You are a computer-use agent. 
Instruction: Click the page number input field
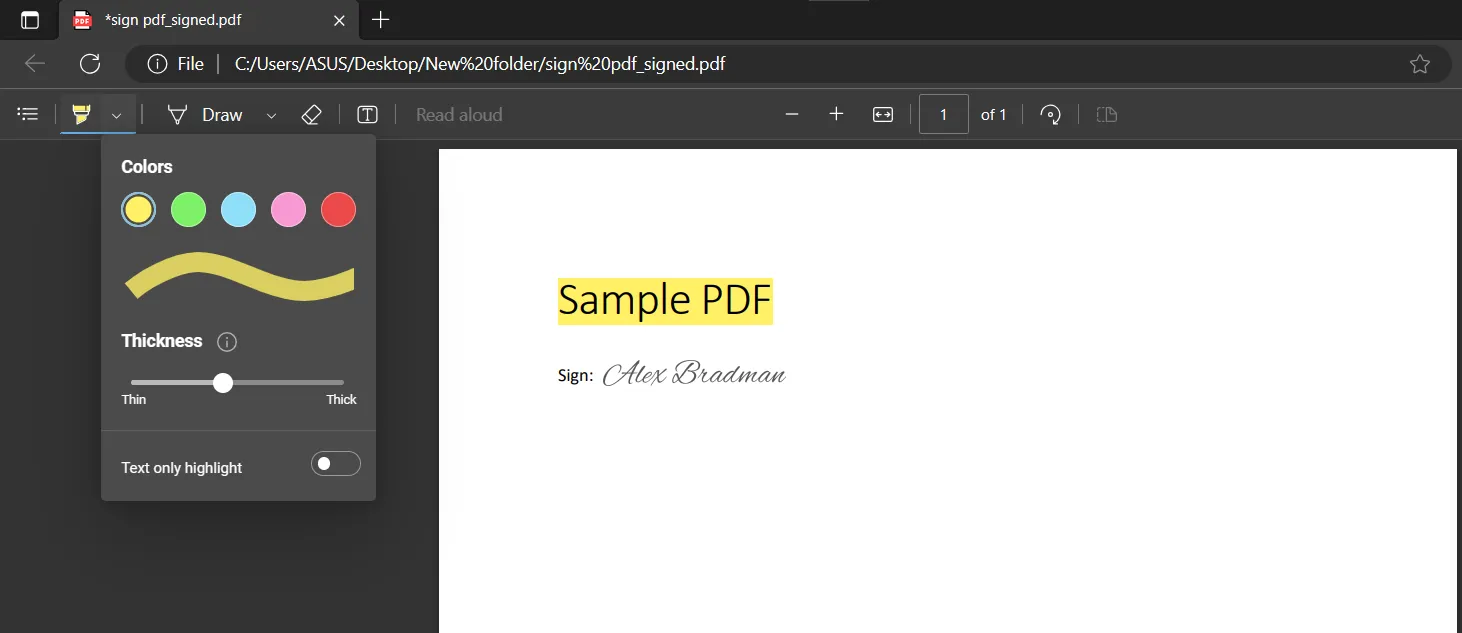(943, 114)
